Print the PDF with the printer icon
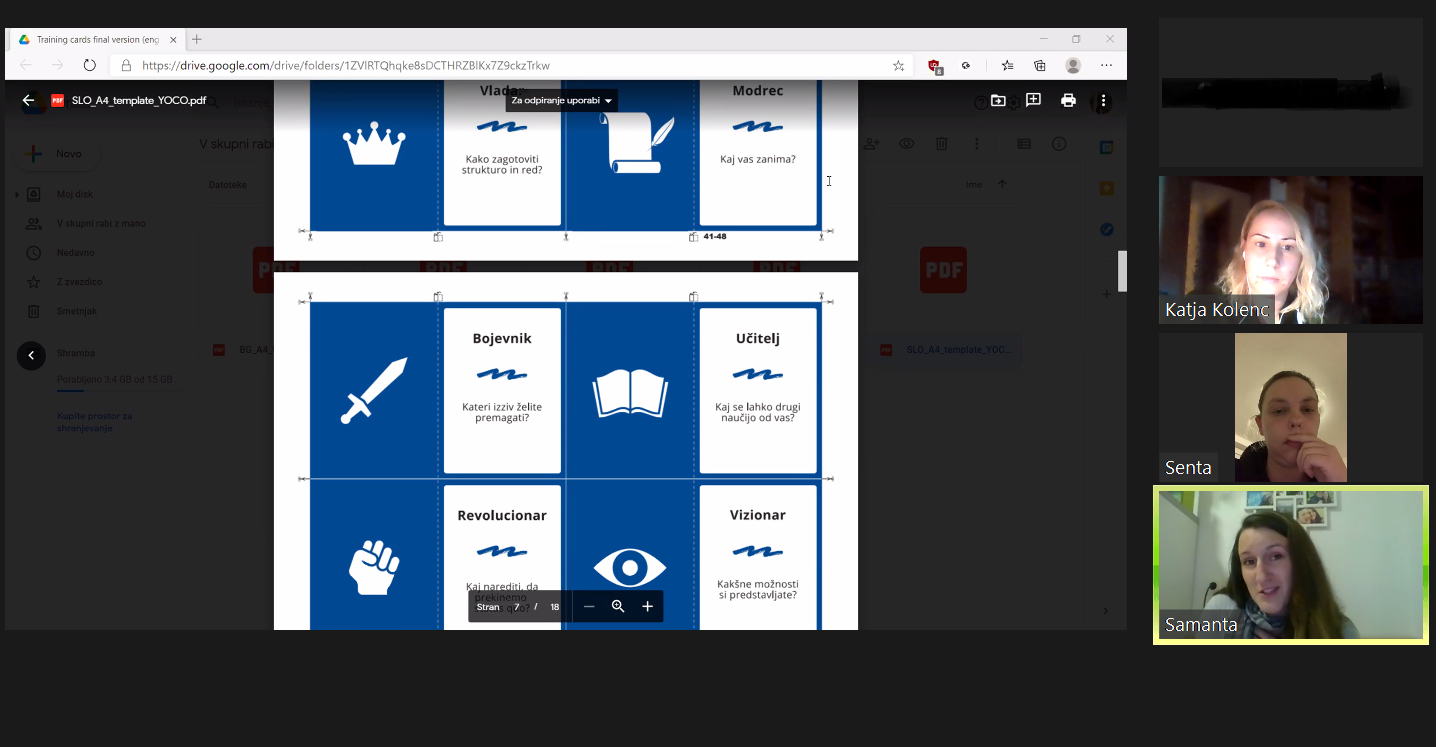The height and width of the screenshot is (747, 1440). pos(1068,100)
